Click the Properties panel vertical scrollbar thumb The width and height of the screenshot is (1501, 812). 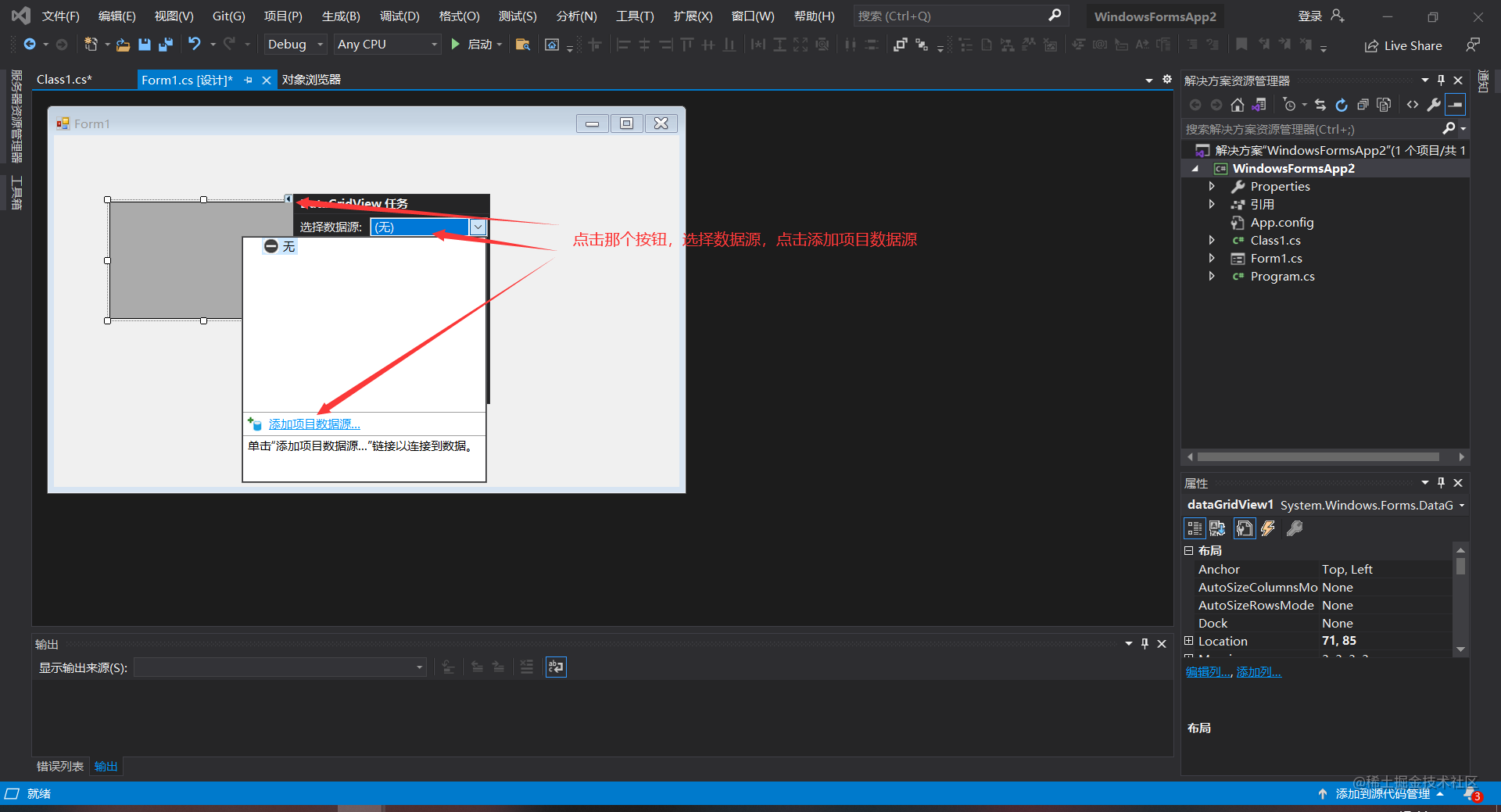[1460, 566]
